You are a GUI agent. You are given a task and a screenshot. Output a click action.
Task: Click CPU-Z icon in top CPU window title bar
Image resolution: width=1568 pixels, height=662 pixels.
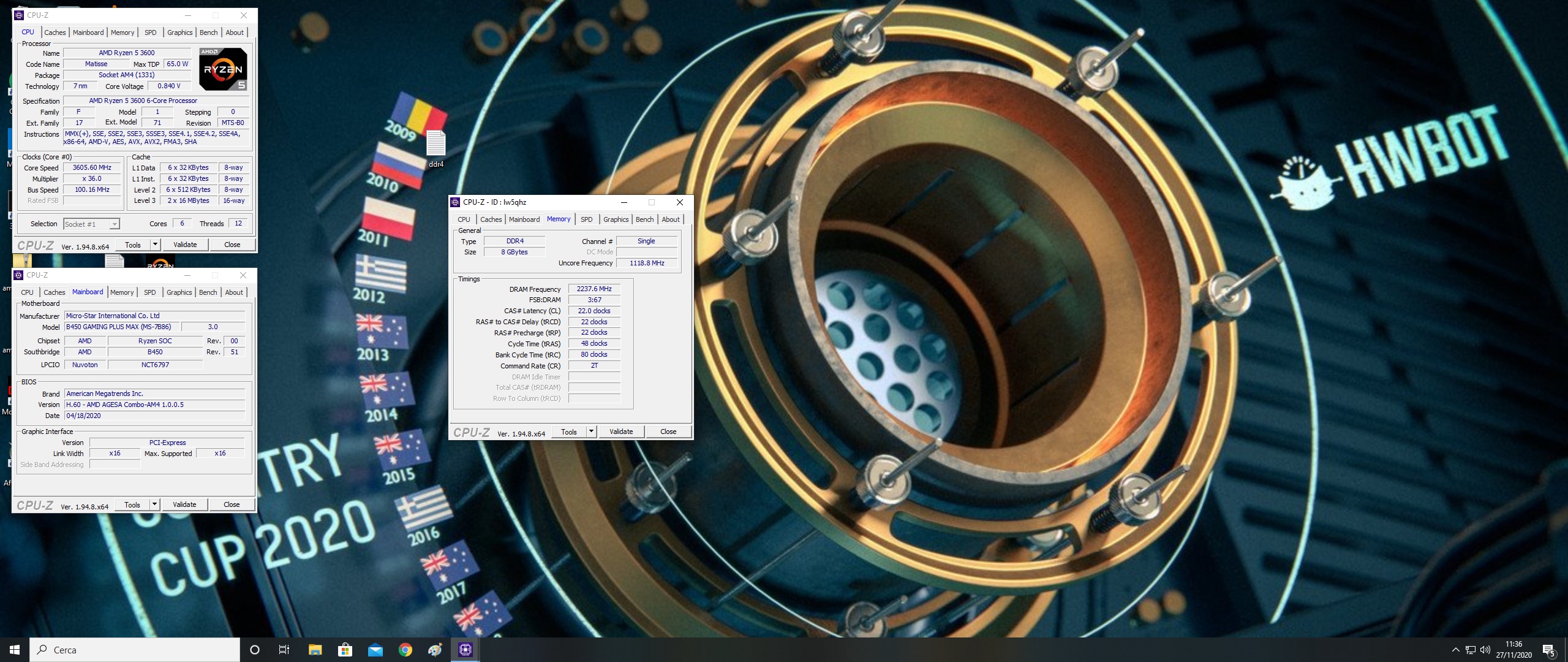[x=19, y=15]
